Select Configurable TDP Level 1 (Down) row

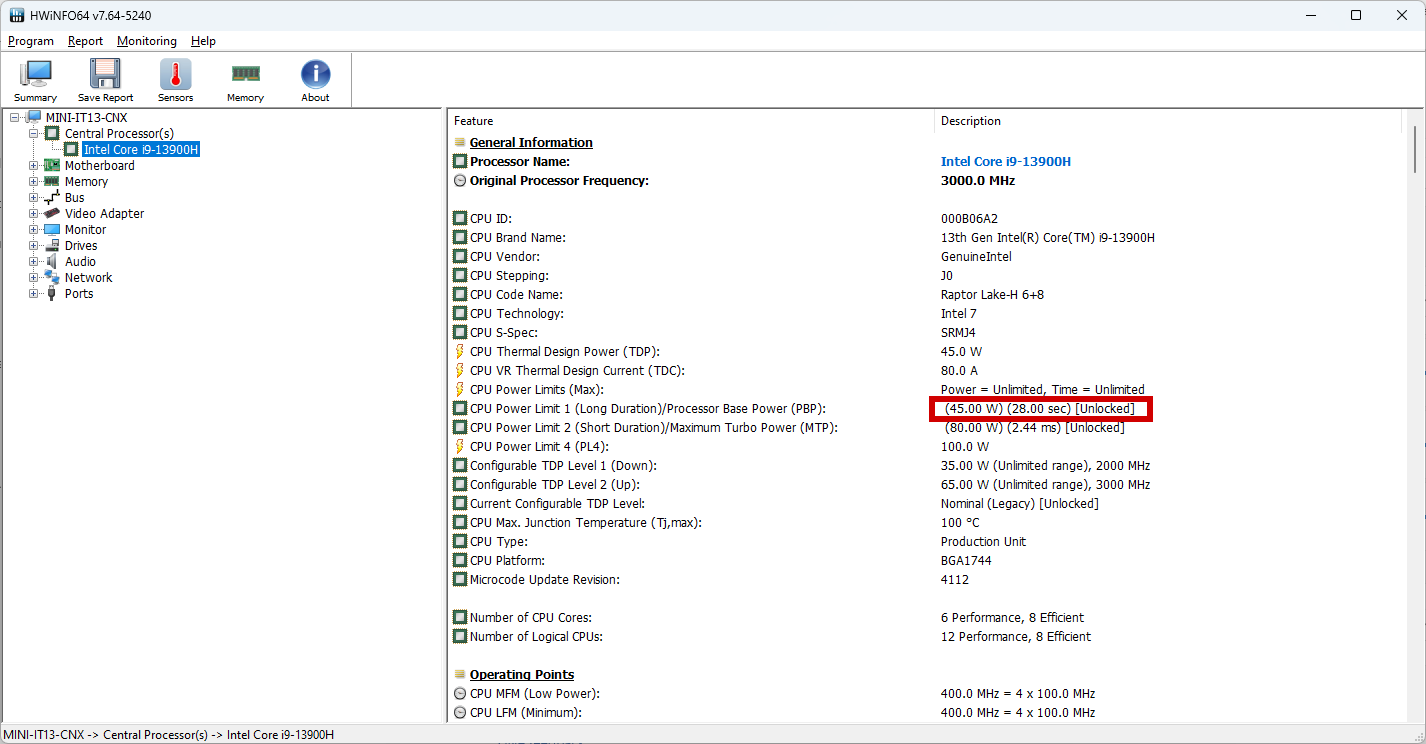pyautogui.click(x=925, y=466)
